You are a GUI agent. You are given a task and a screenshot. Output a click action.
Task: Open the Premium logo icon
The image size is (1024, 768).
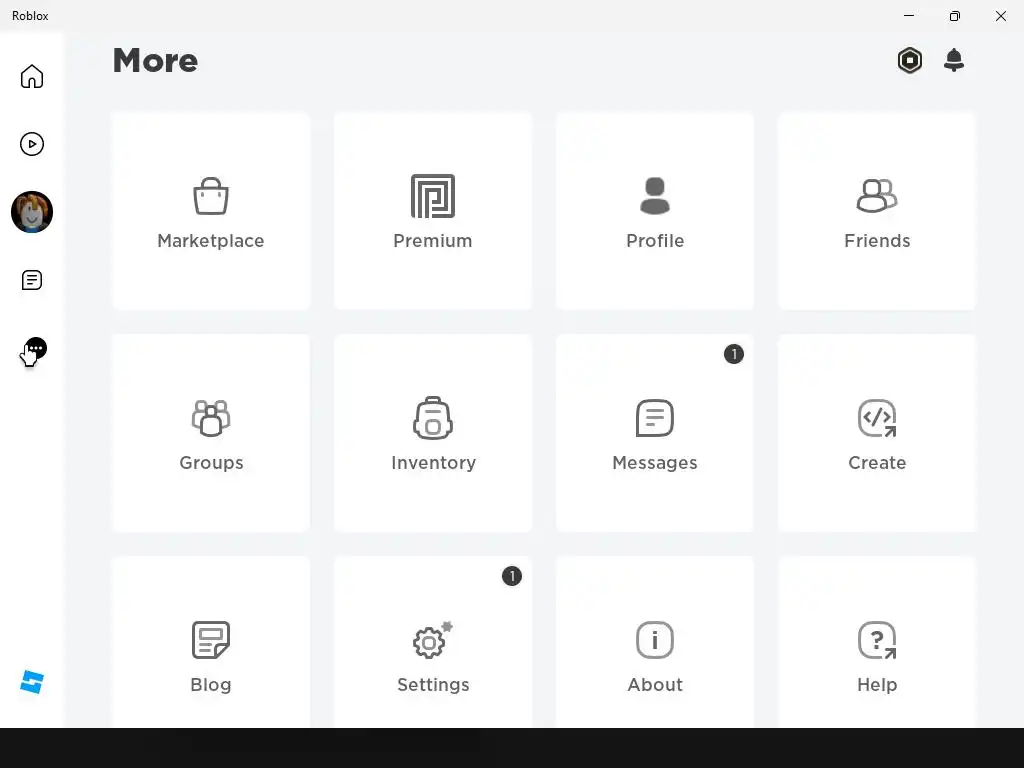click(x=433, y=196)
